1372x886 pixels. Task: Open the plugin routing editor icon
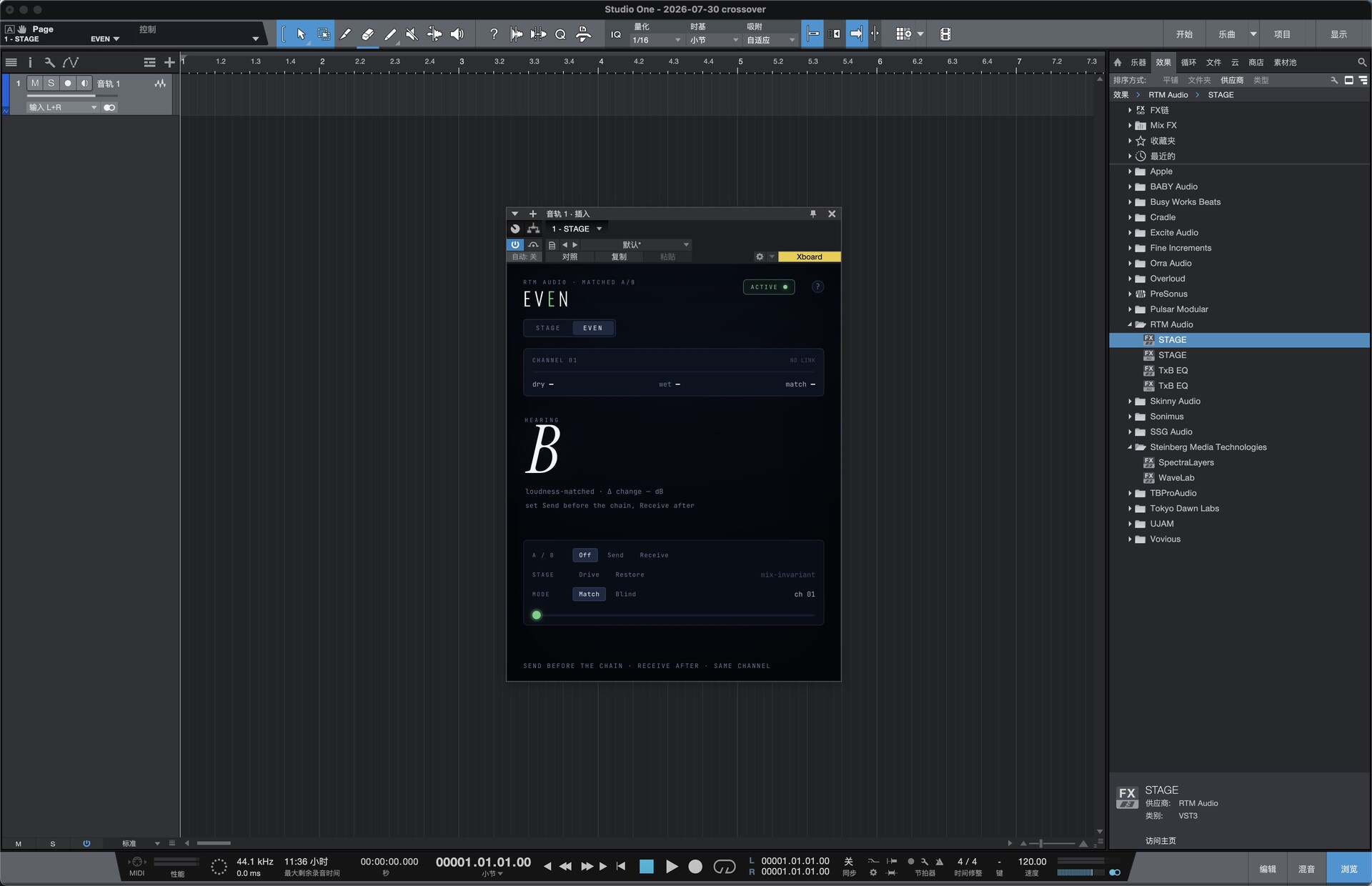533,229
